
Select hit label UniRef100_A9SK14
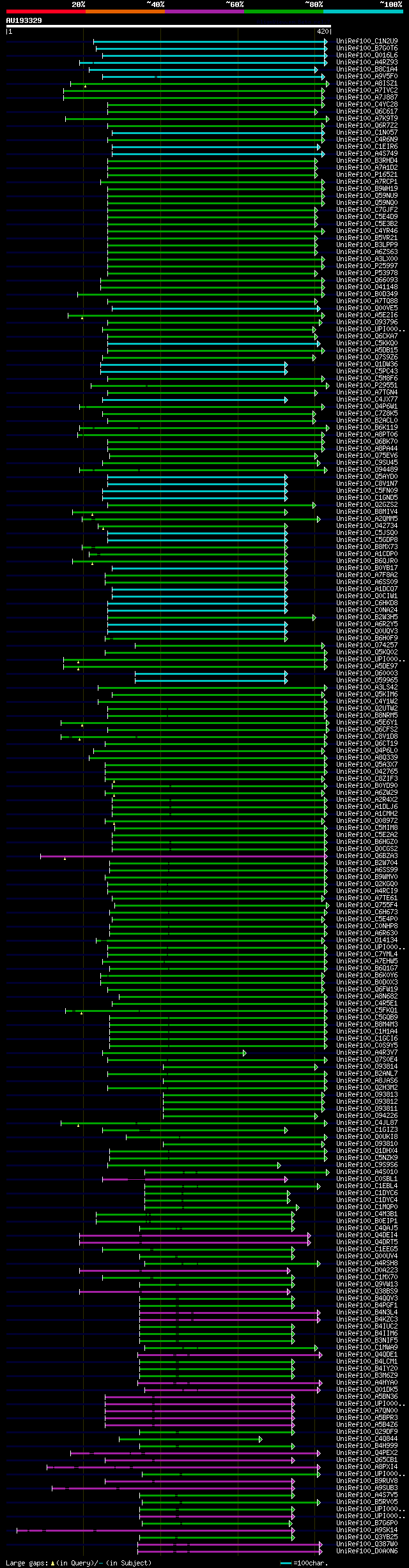367,1530
